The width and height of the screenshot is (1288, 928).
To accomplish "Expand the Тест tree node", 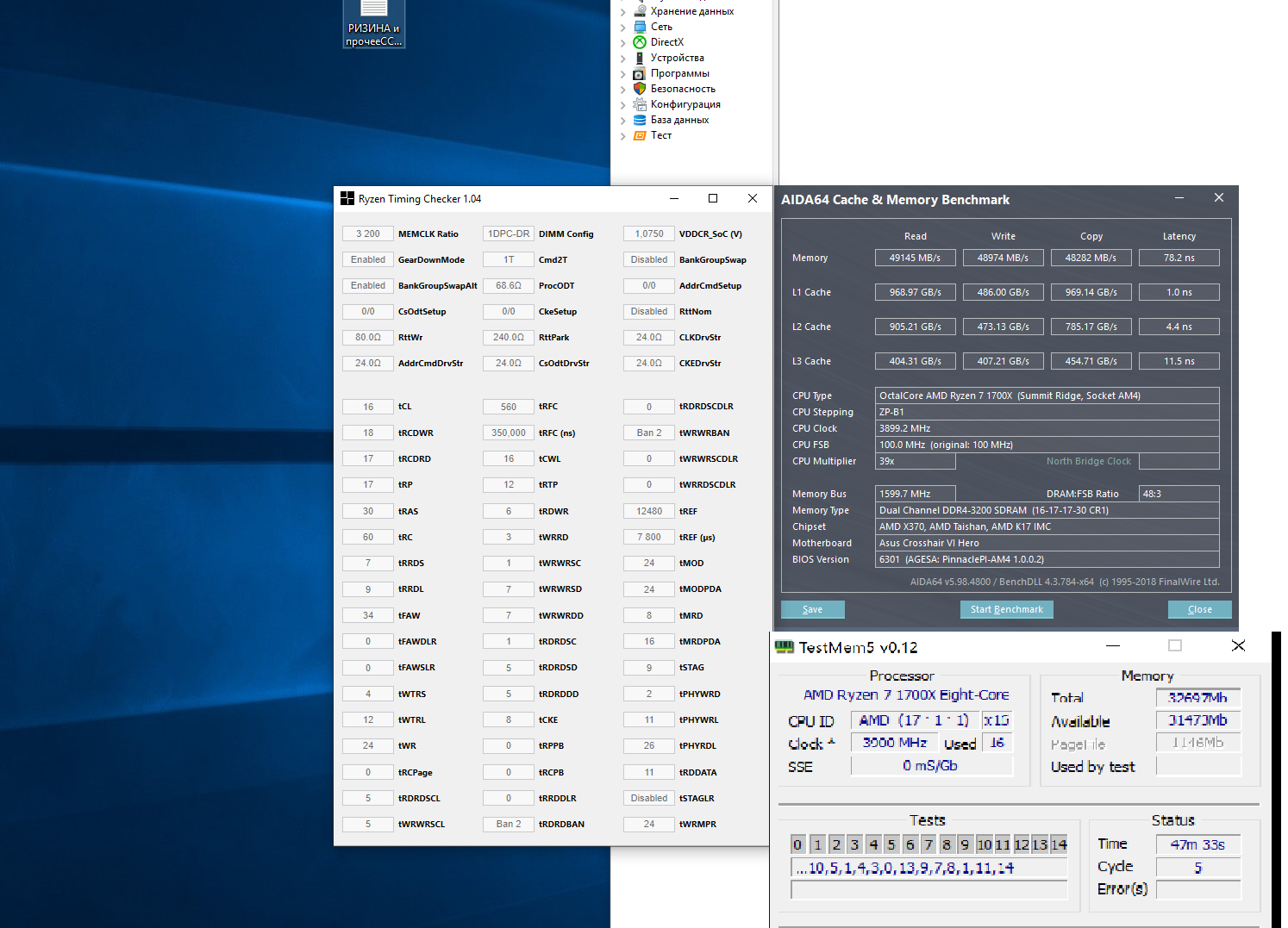I will coord(622,135).
